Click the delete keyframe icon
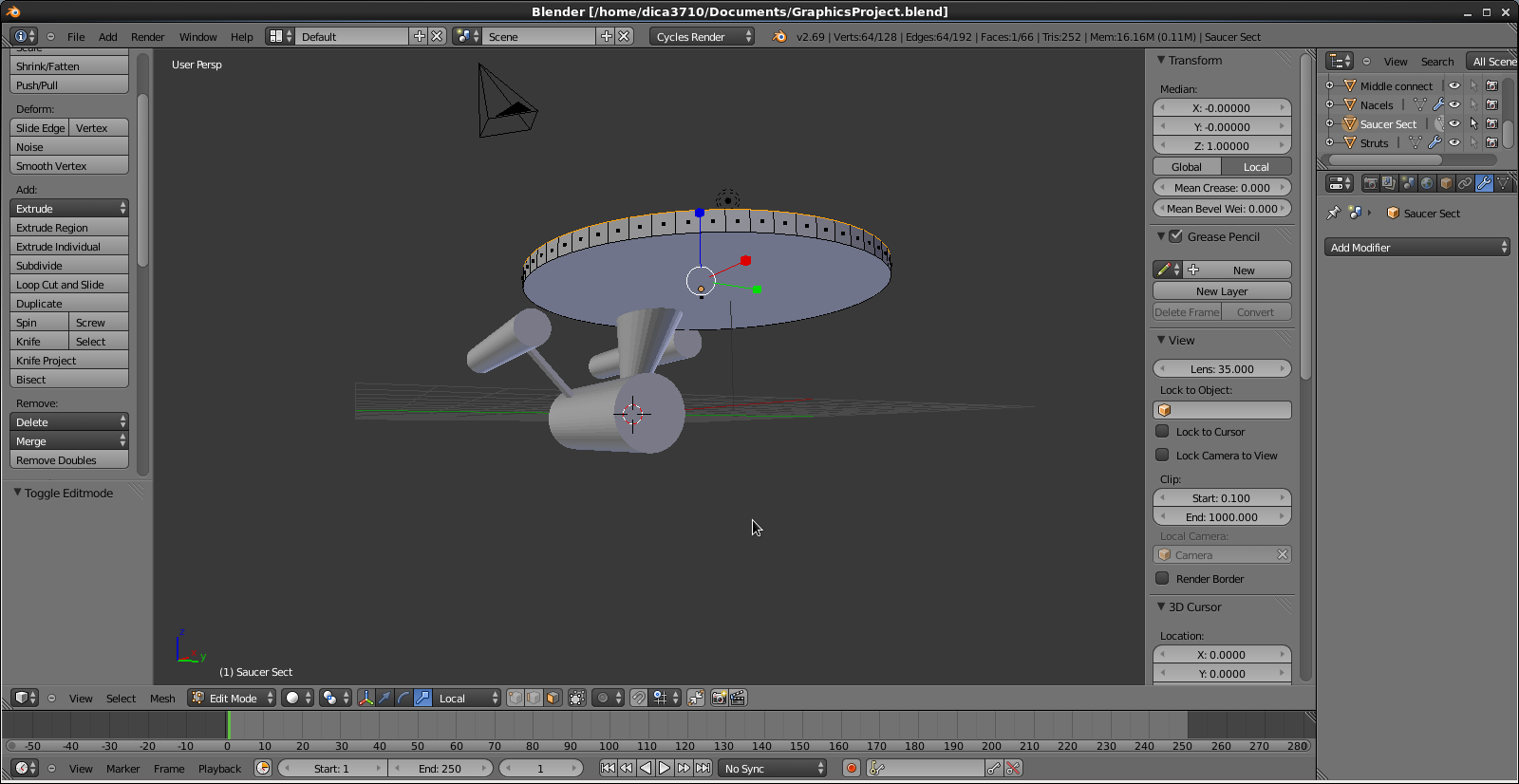This screenshot has height=784, width=1519. (x=1013, y=768)
